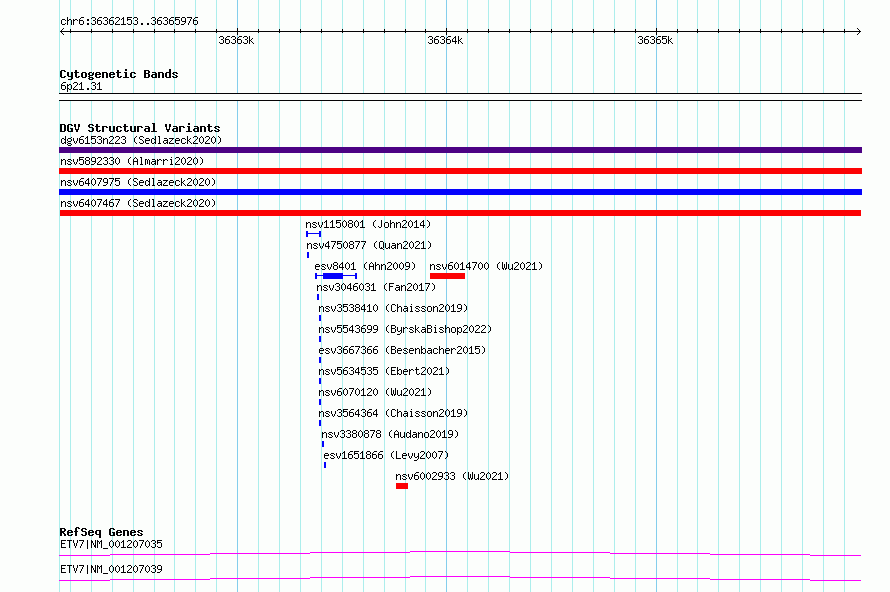Viewport: 890px width, 592px height.
Task: Open nsv6407975 (Sedlazeck2020) label
Action: (x=138, y=182)
